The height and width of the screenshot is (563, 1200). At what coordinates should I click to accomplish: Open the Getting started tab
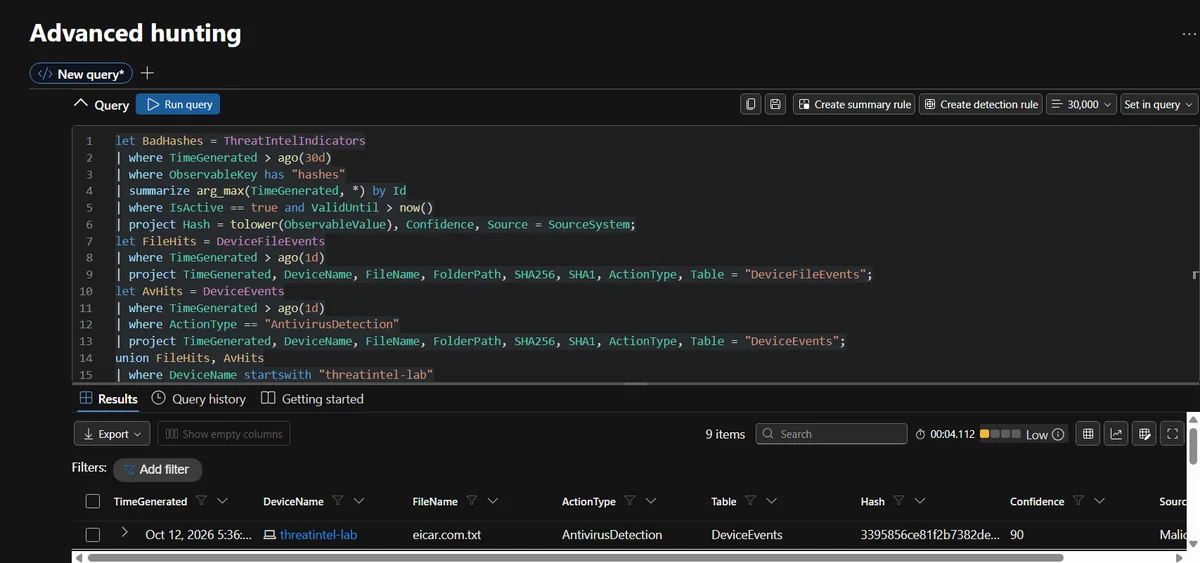[x=312, y=398]
